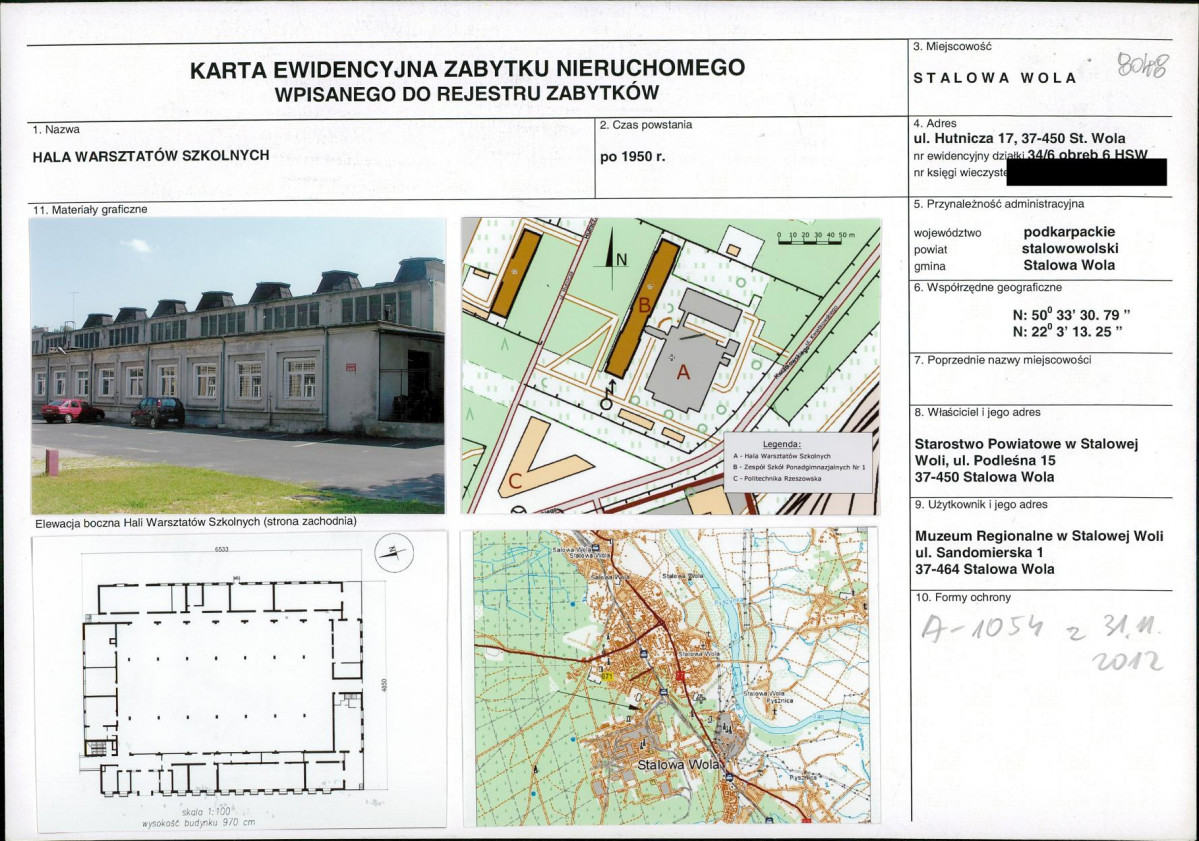Click 'wysokość budynku 970 cm' note
1199x841 pixels.
pyautogui.click(x=199, y=823)
